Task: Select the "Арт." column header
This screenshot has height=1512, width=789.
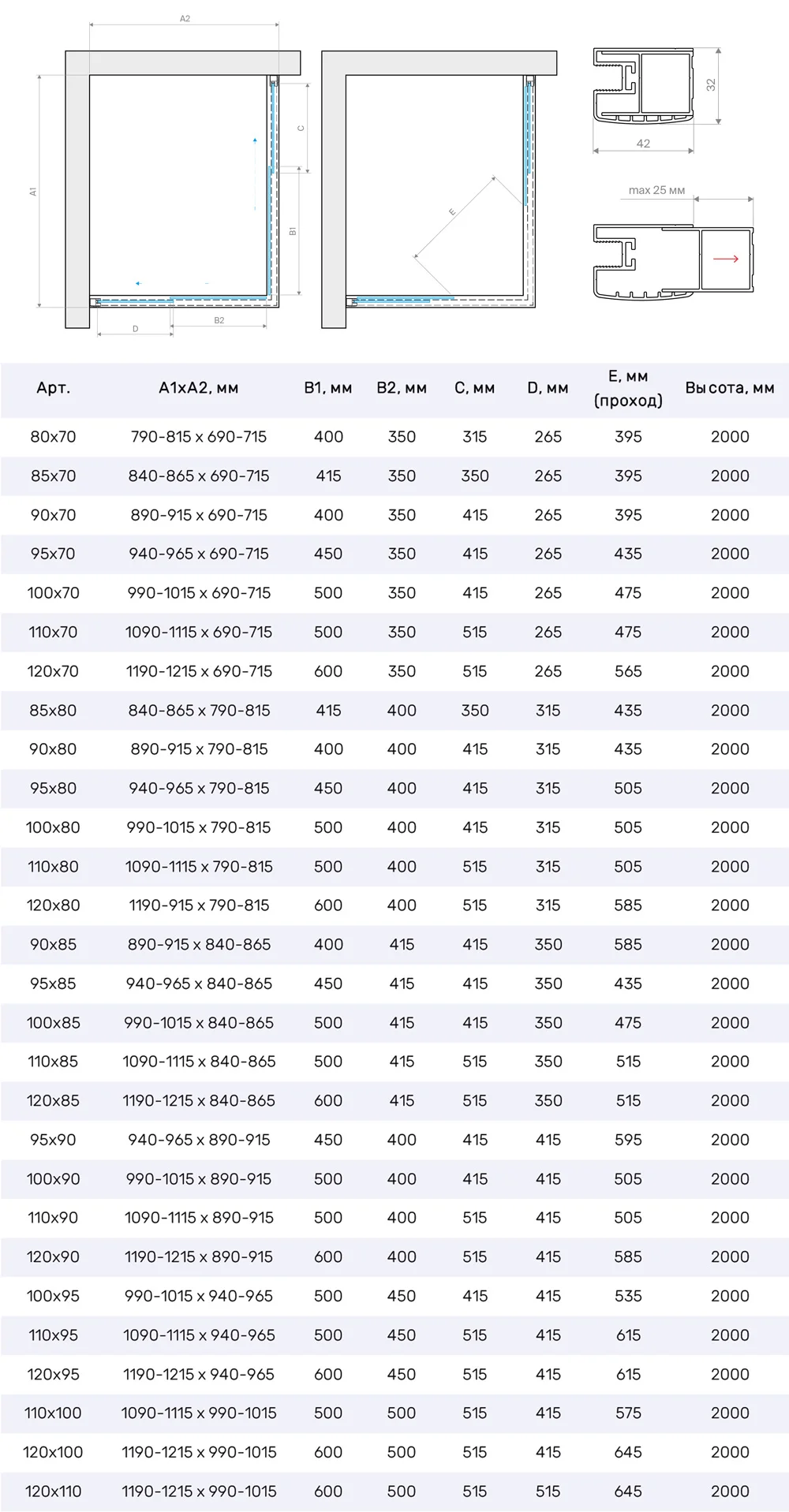Action: 53,388
